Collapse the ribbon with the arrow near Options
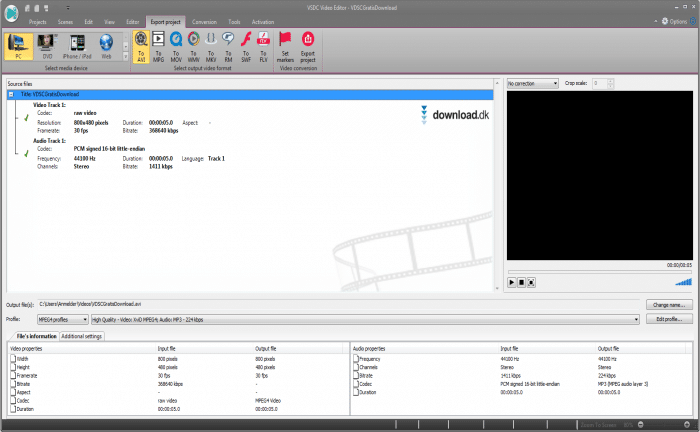This screenshot has height=432, width=700. tap(656, 21)
